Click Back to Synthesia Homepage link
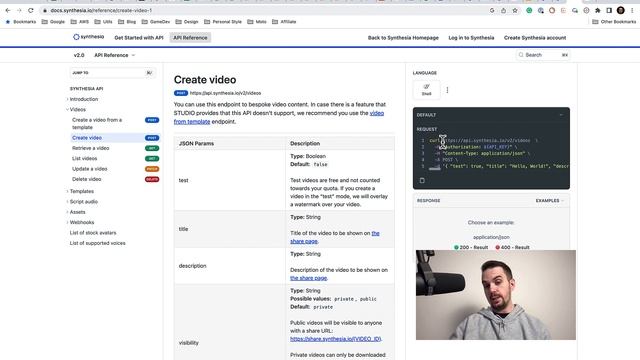 coord(403,38)
